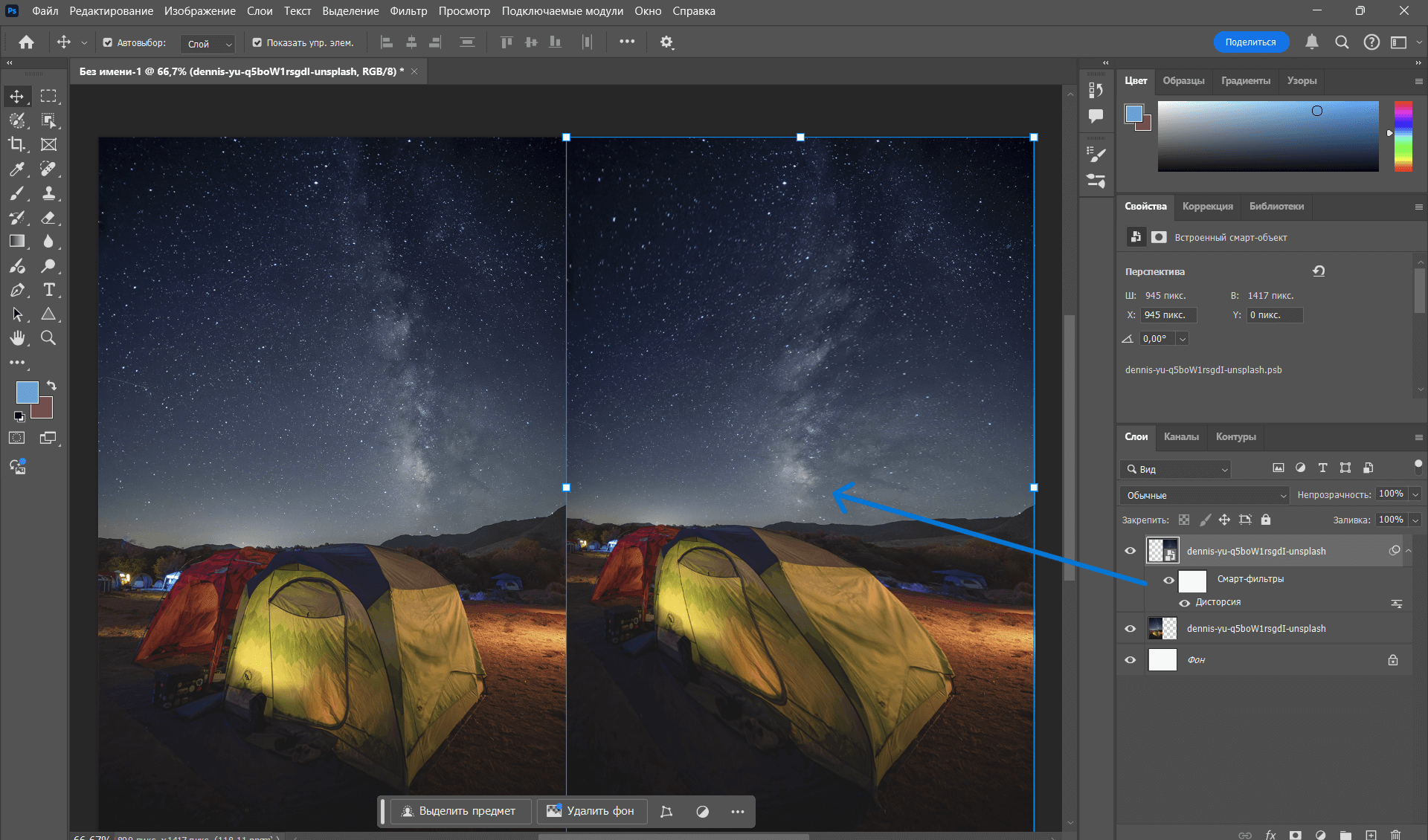Open the opacity 100% dropdown arrow

[1416, 494]
